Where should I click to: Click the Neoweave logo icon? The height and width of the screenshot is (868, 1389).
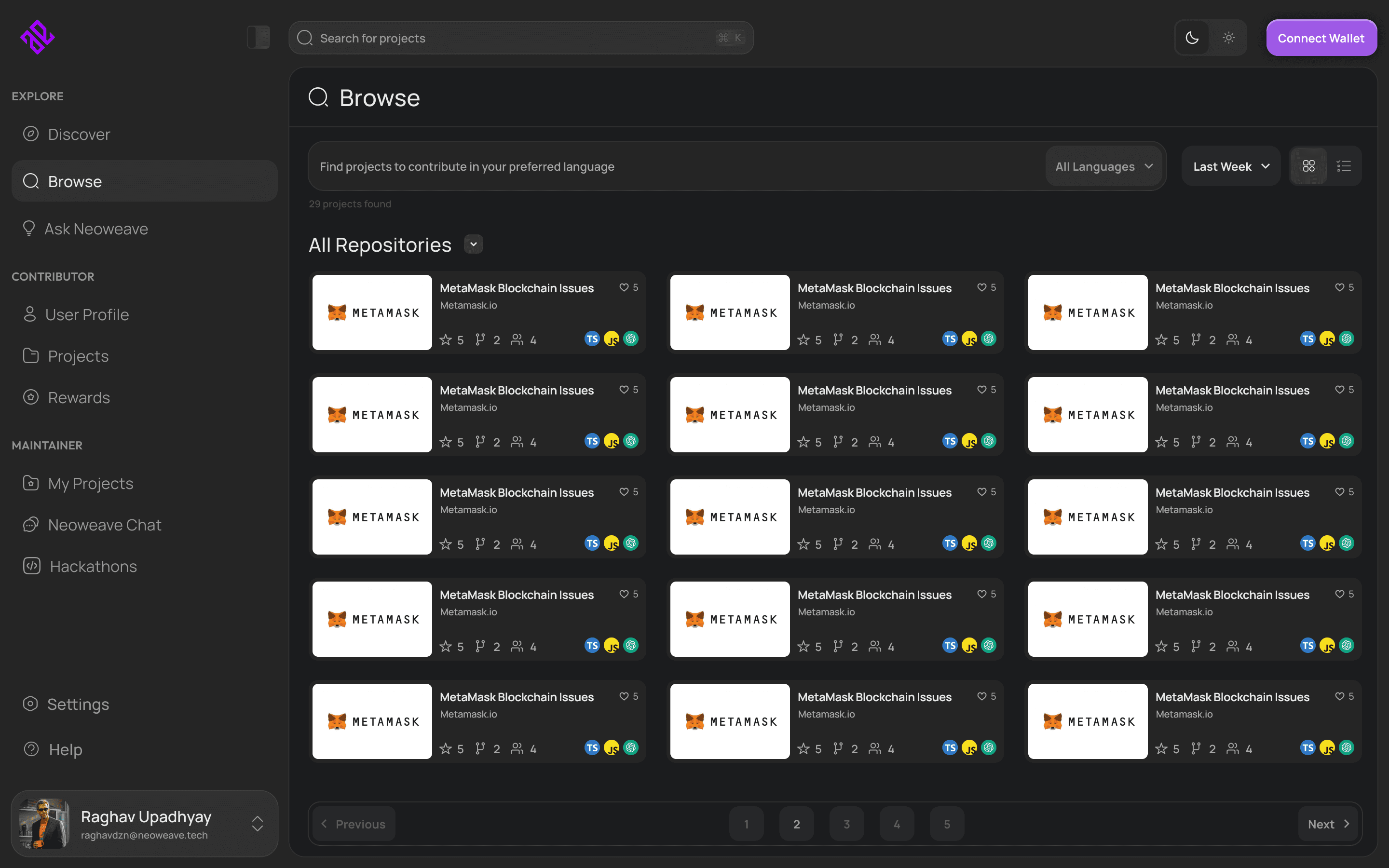pos(37,37)
